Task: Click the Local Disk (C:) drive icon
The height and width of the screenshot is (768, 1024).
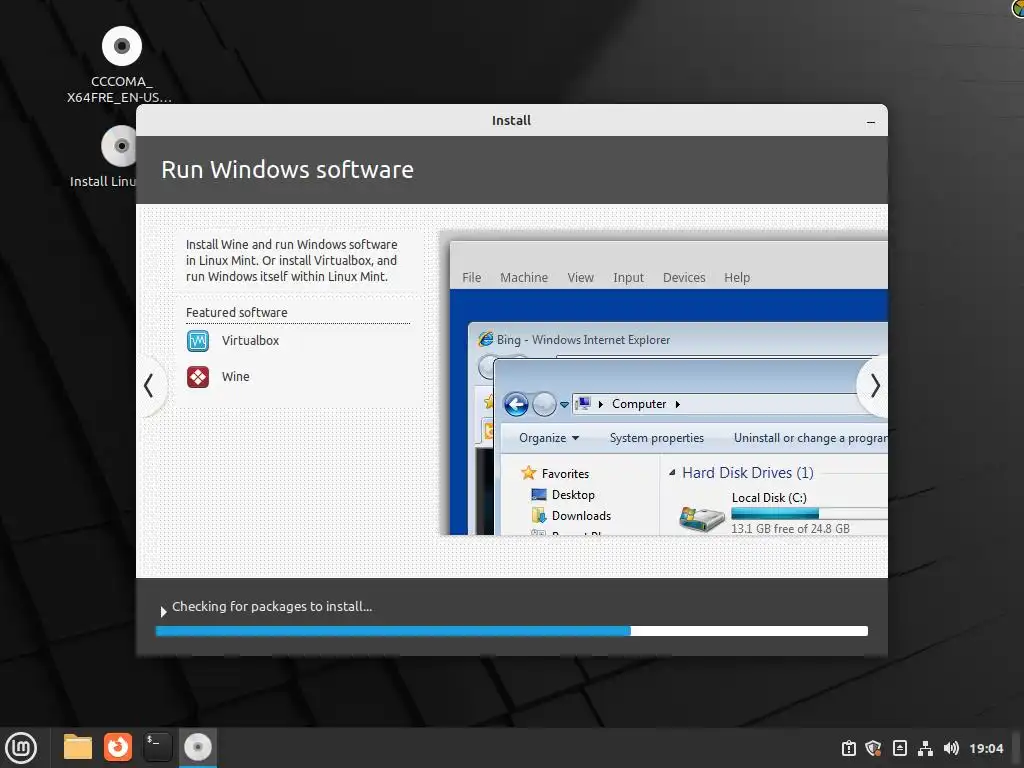Action: click(x=701, y=519)
